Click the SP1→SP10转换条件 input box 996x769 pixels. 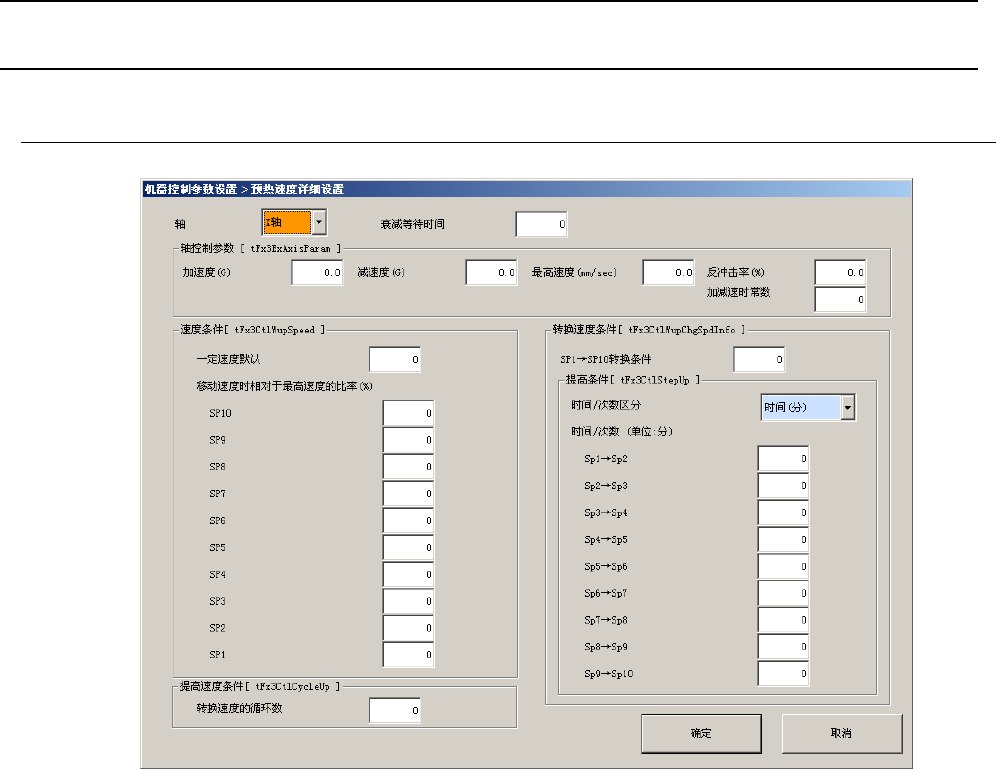(759, 359)
